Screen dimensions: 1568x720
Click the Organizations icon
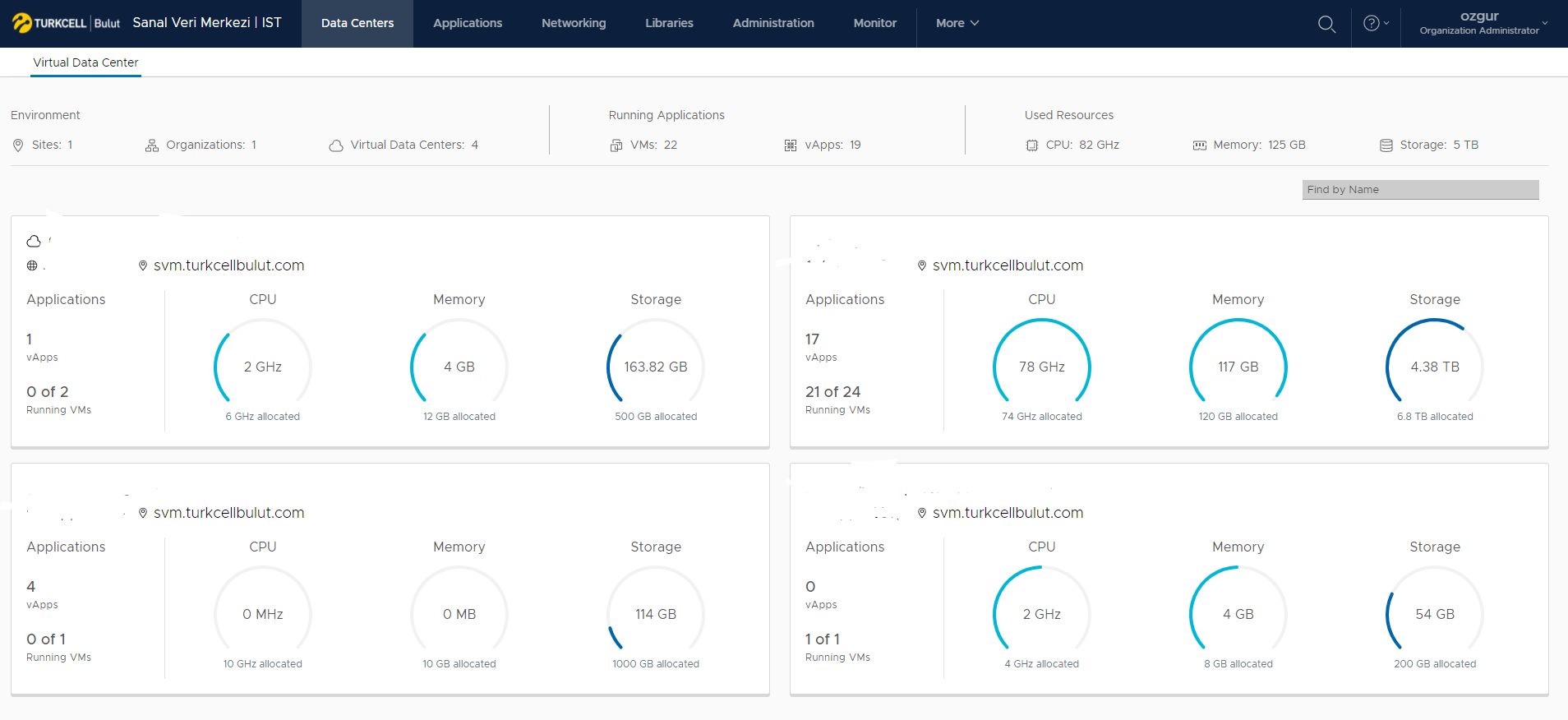152,145
